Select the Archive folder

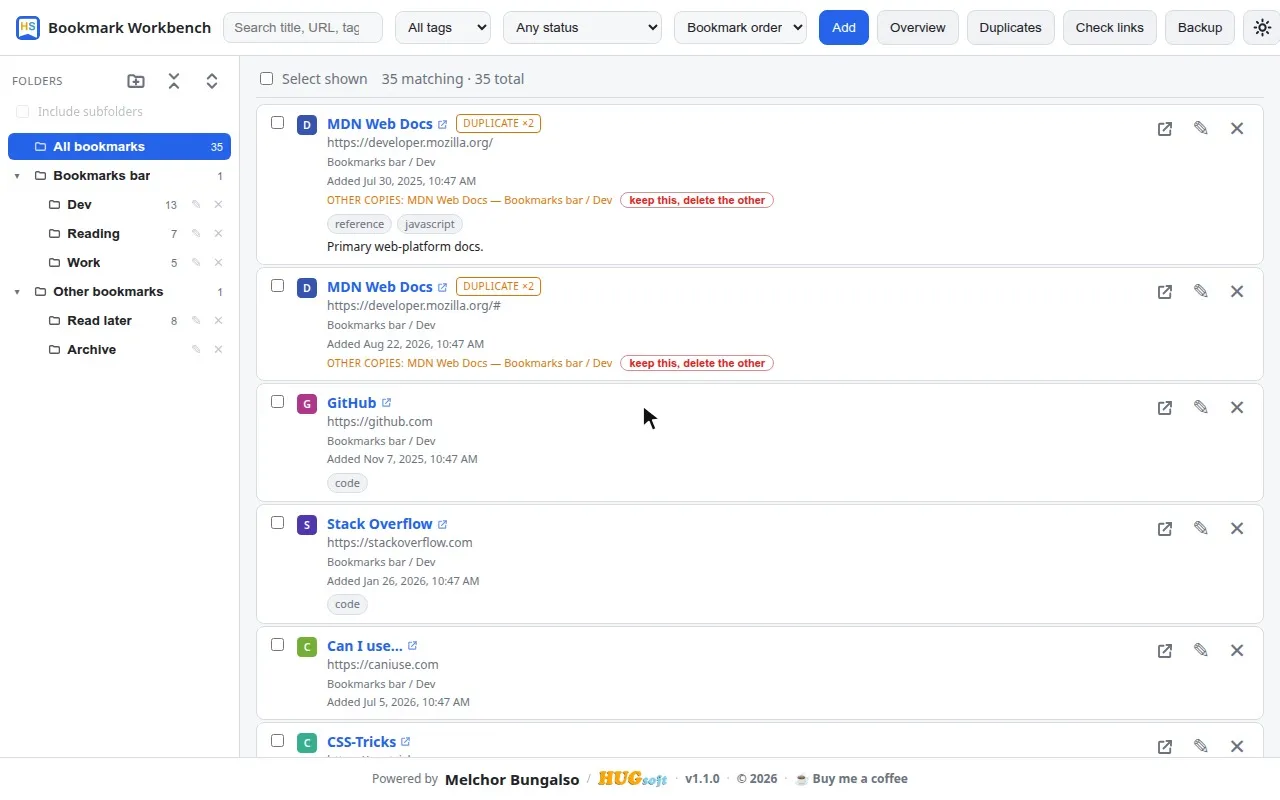coord(91,350)
